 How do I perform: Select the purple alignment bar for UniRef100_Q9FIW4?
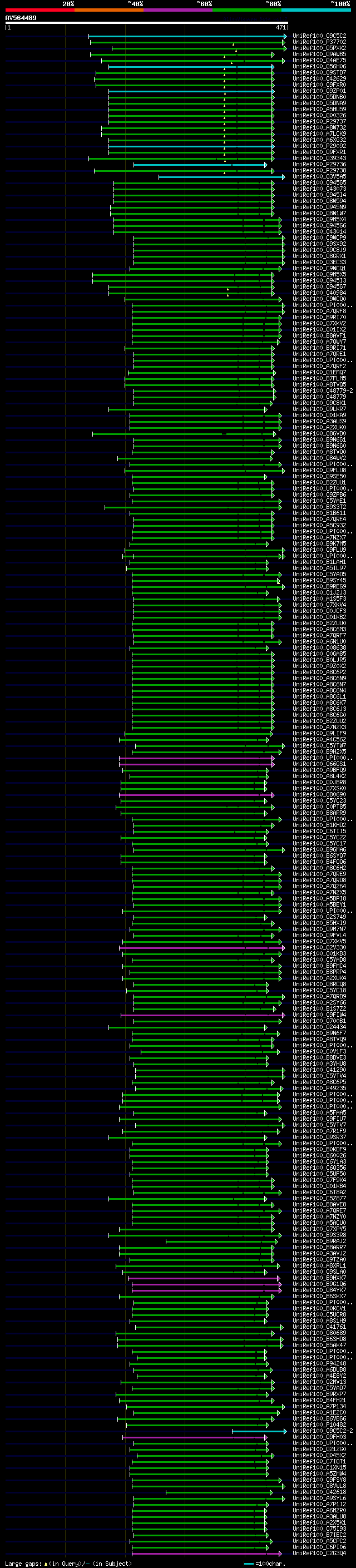(x=202, y=1015)
